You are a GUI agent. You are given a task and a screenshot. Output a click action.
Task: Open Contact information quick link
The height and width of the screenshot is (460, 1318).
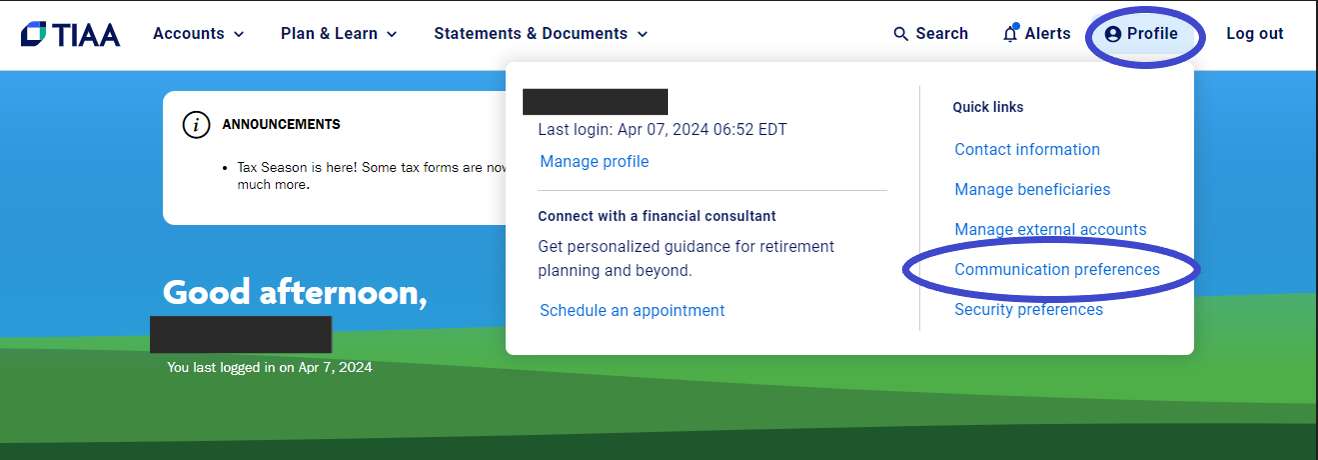[x=1027, y=149]
